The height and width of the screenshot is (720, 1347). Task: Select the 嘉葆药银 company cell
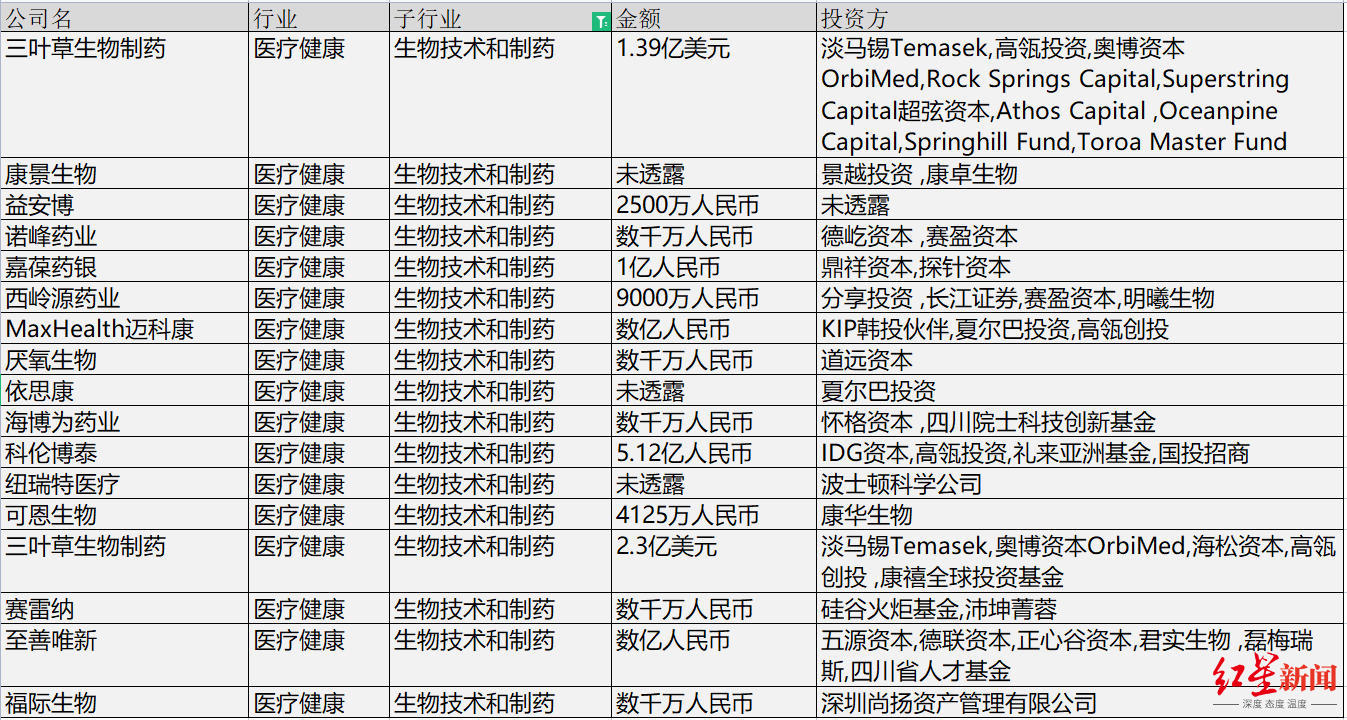tap(124, 267)
